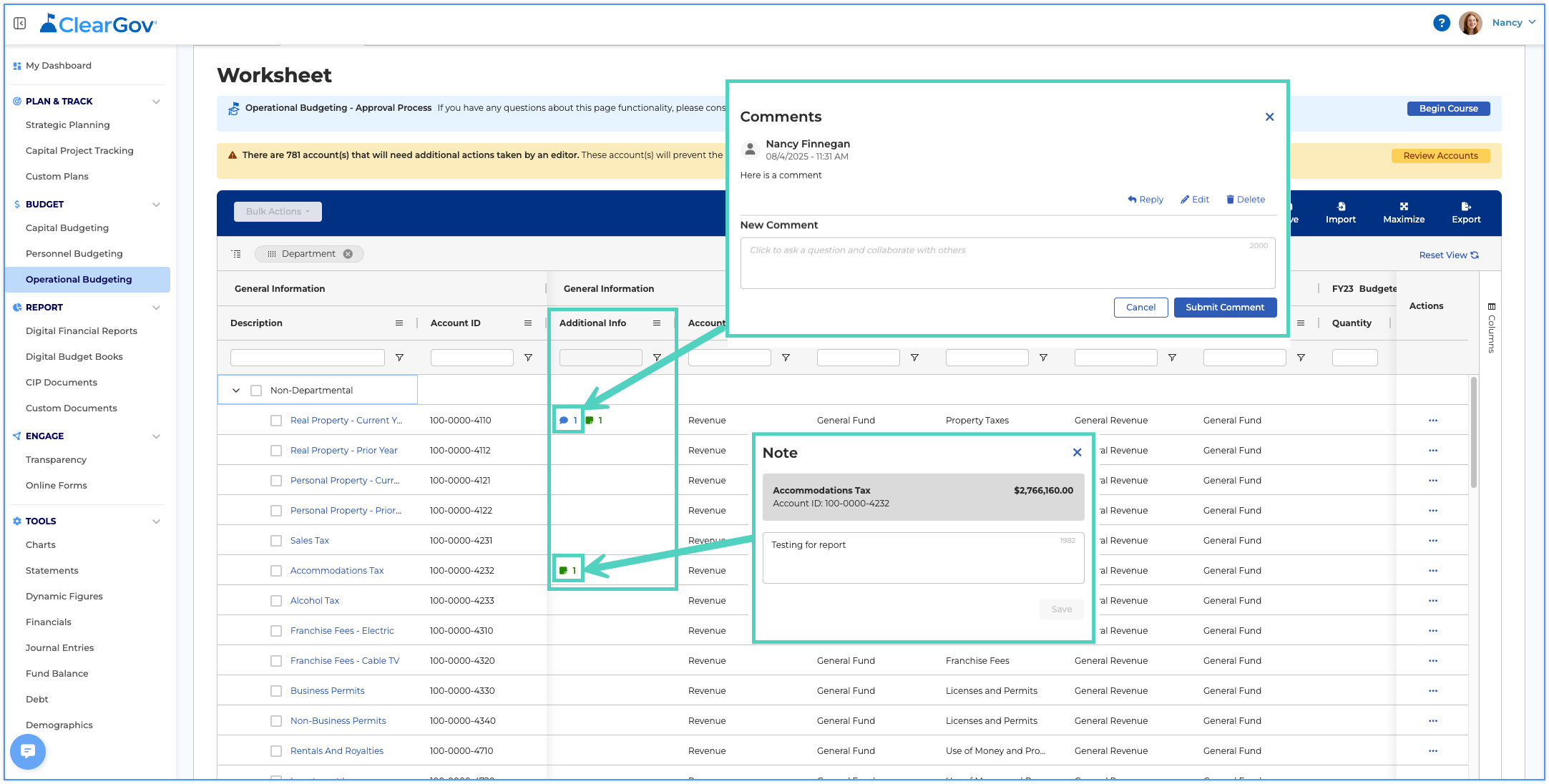The width and height of the screenshot is (1549, 784).
Task: Close the Comments popup with the X
Action: pos(1269,117)
